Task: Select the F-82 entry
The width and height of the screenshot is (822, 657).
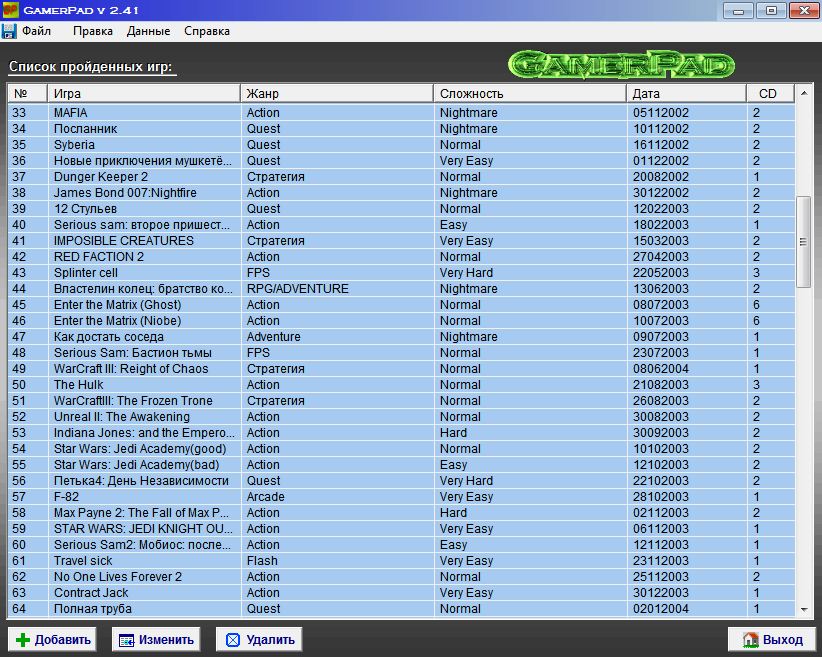Action: coord(402,497)
